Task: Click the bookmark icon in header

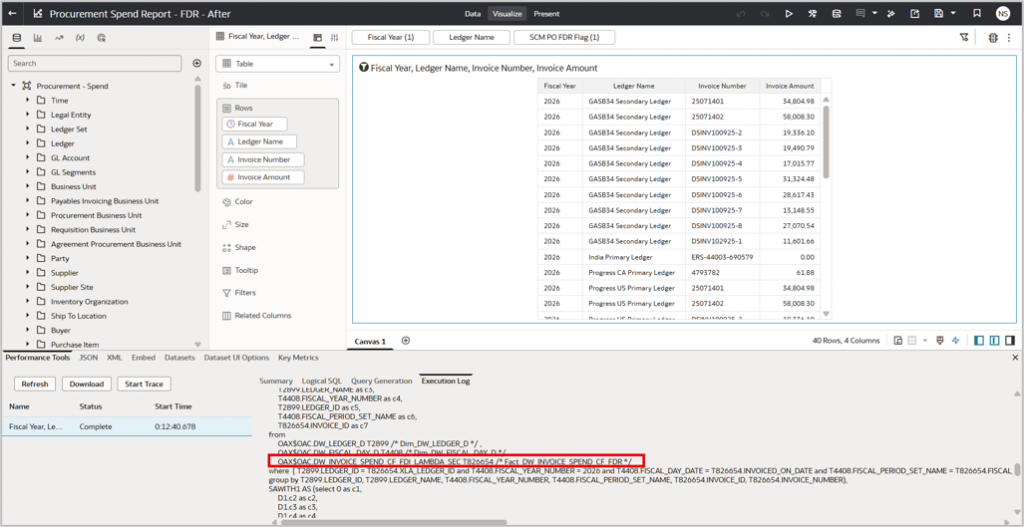Action: 977,13
